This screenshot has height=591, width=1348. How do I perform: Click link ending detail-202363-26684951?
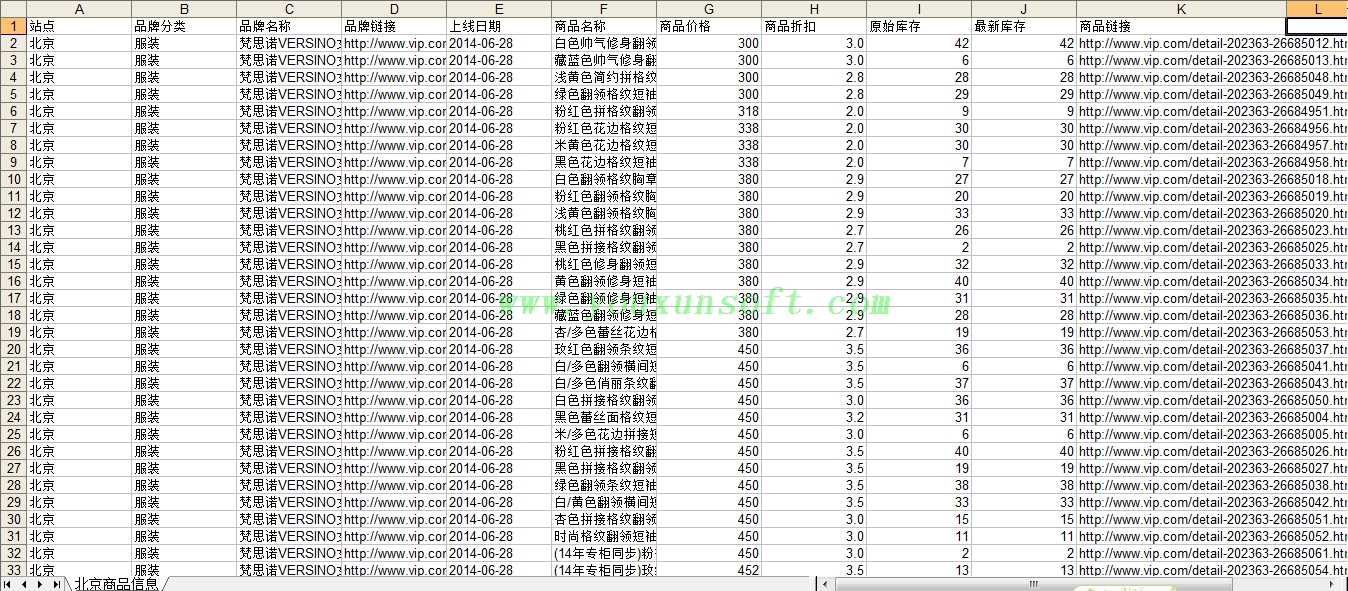point(1212,111)
